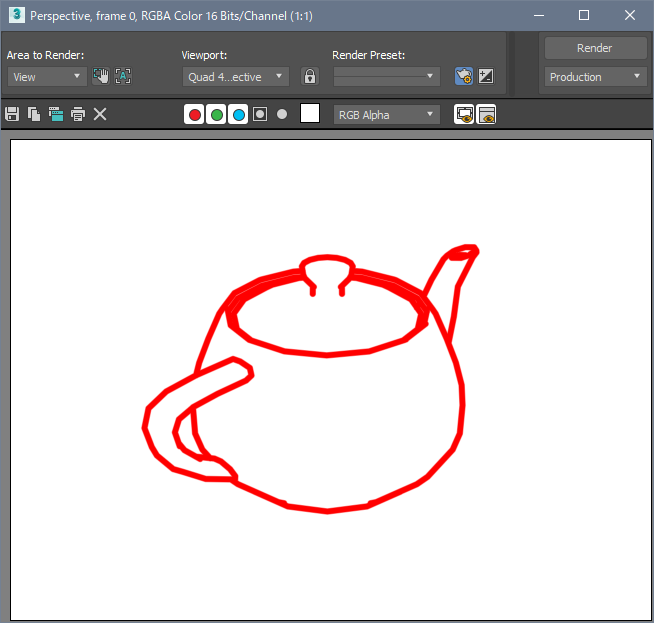Click the Save Image disk icon
Viewport: 654px width, 623px height.
(12, 114)
